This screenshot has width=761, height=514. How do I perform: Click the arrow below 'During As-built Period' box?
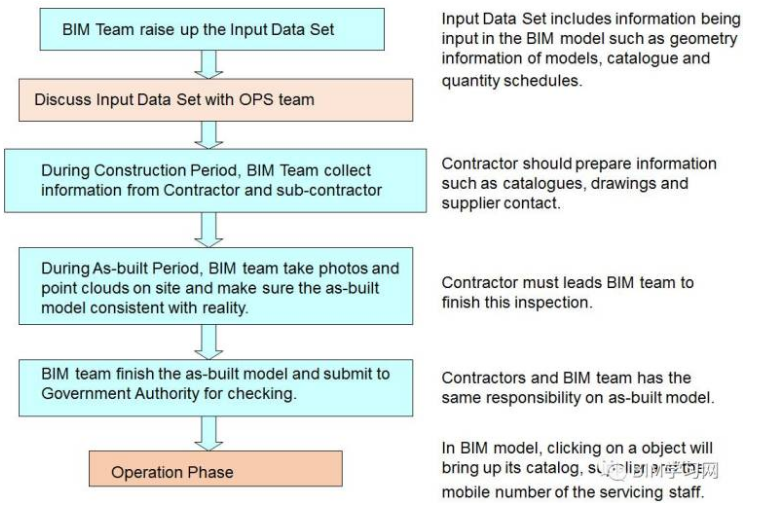[x=209, y=342]
